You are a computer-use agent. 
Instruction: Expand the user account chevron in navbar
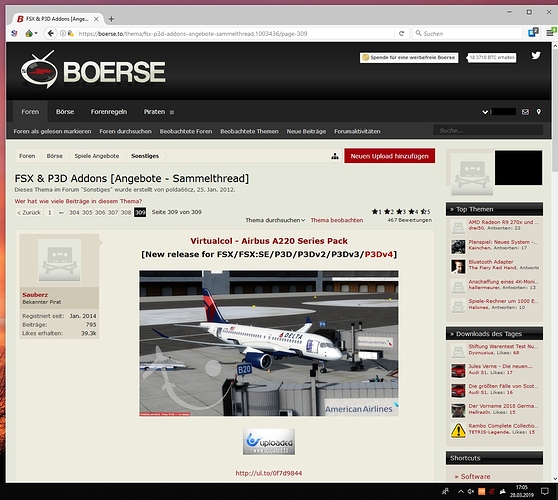click(485, 112)
